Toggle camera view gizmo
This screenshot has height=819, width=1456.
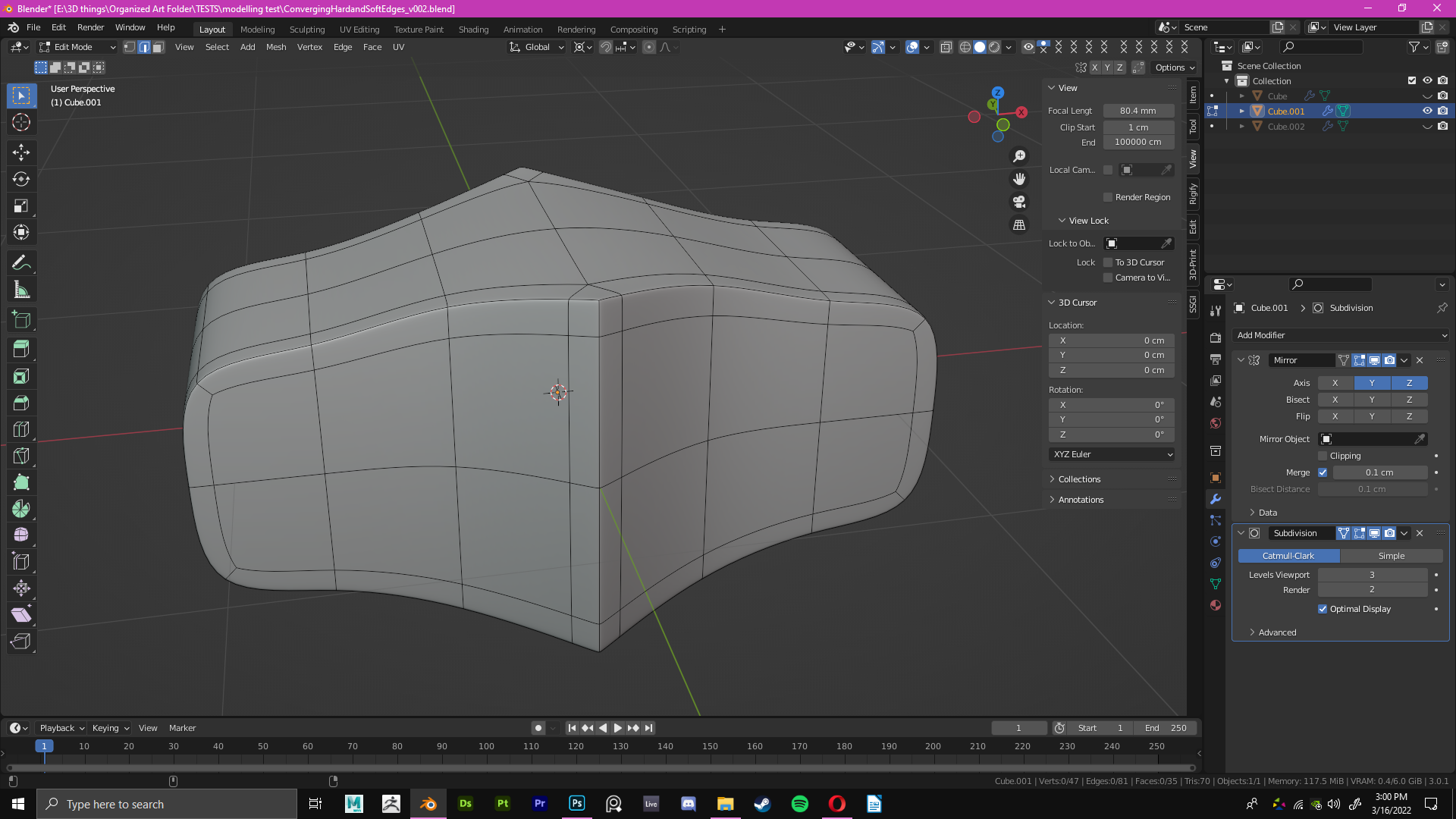point(1019,202)
